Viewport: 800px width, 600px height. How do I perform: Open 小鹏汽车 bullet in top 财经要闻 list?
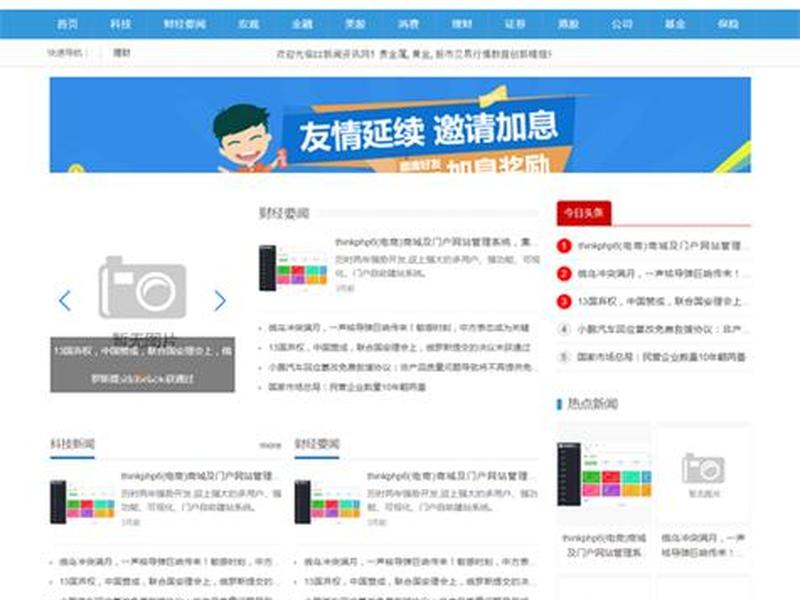[x=401, y=367]
